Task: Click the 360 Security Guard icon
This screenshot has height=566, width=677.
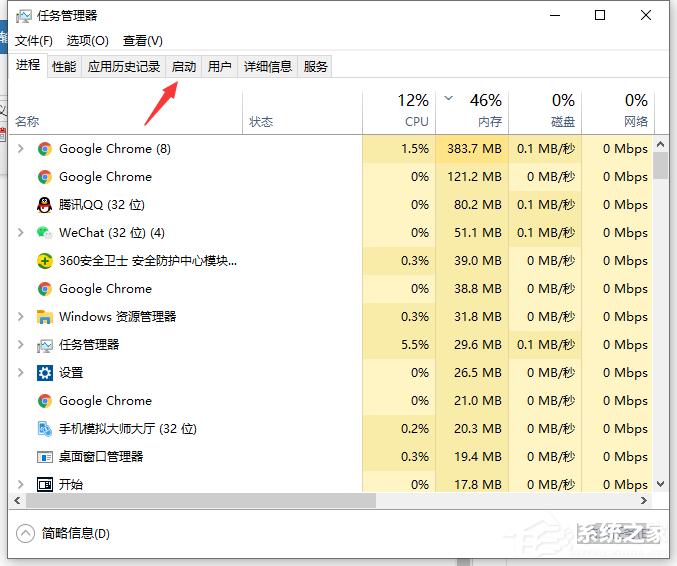Action: [x=44, y=261]
